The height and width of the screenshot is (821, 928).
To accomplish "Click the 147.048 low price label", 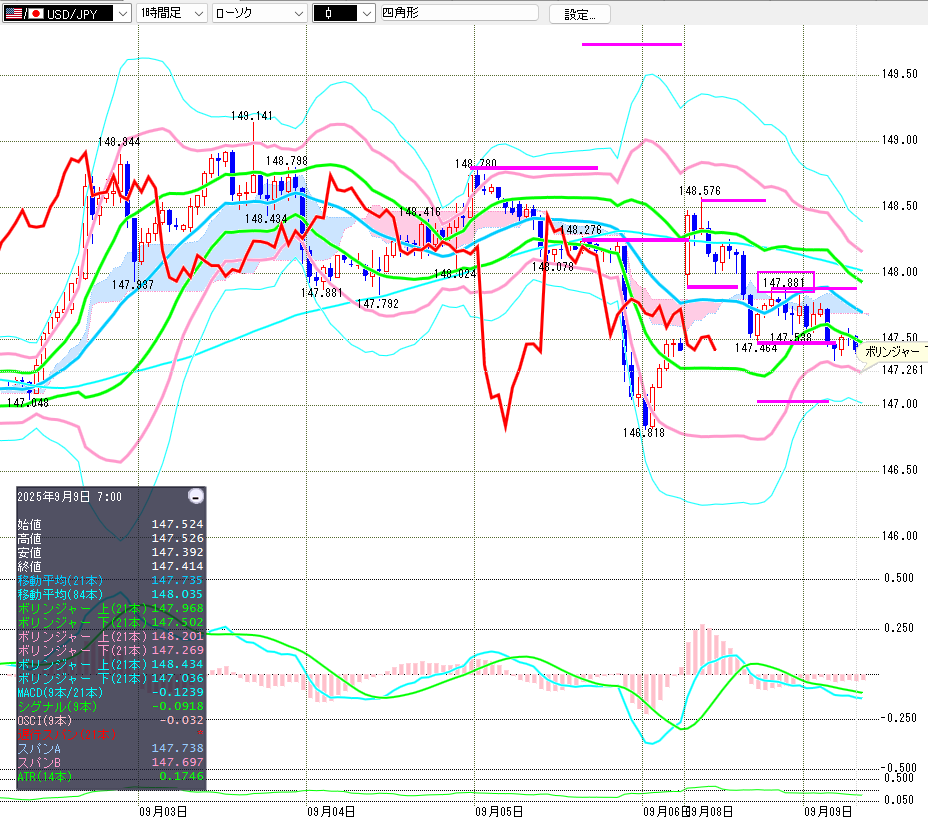I will point(28,403).
